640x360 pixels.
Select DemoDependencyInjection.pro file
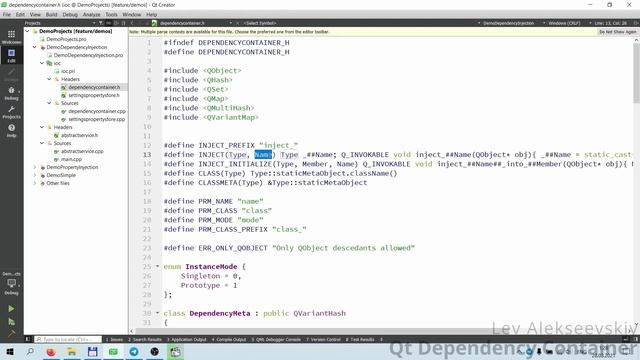click(88, 55)
